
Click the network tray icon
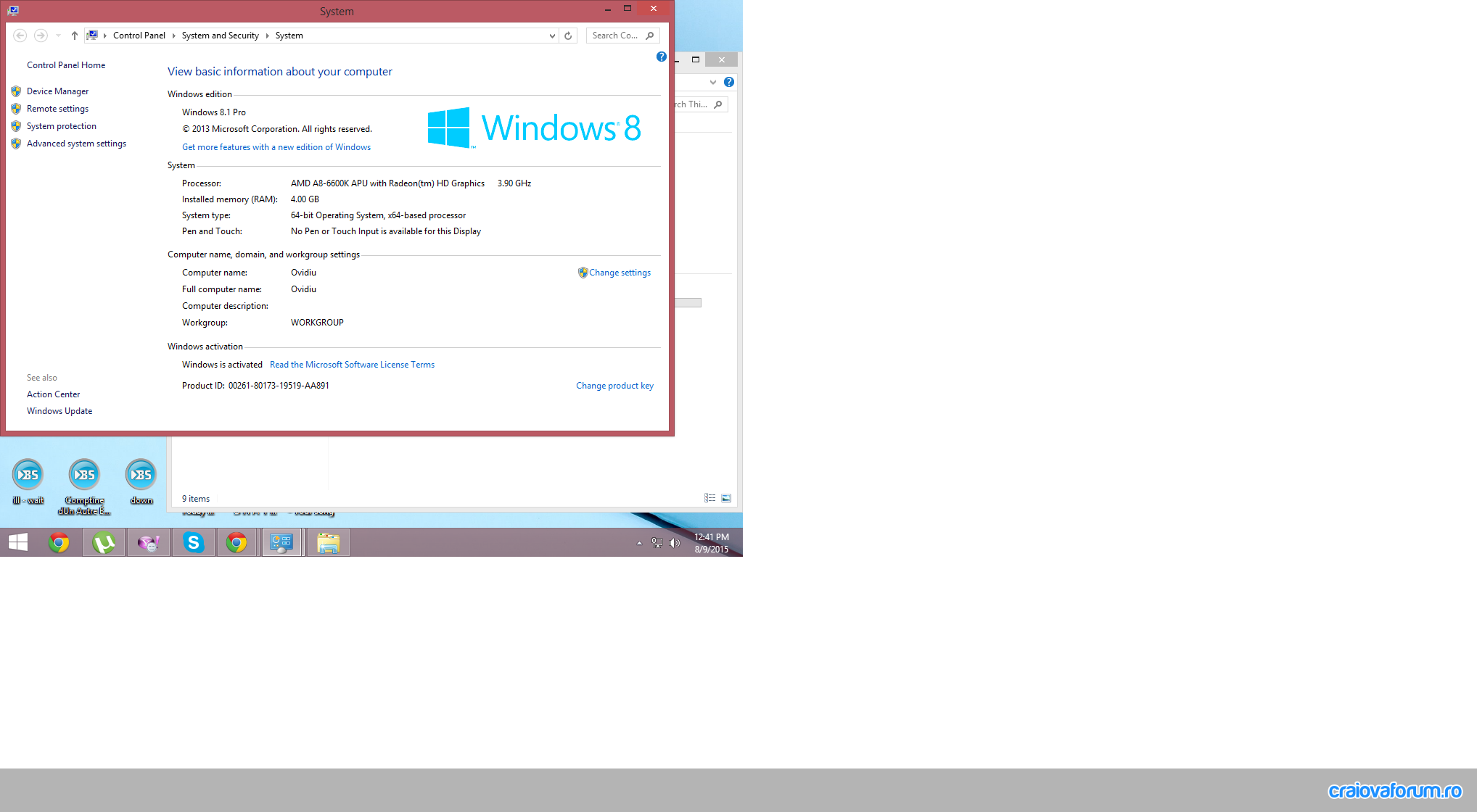click(657, 543)
